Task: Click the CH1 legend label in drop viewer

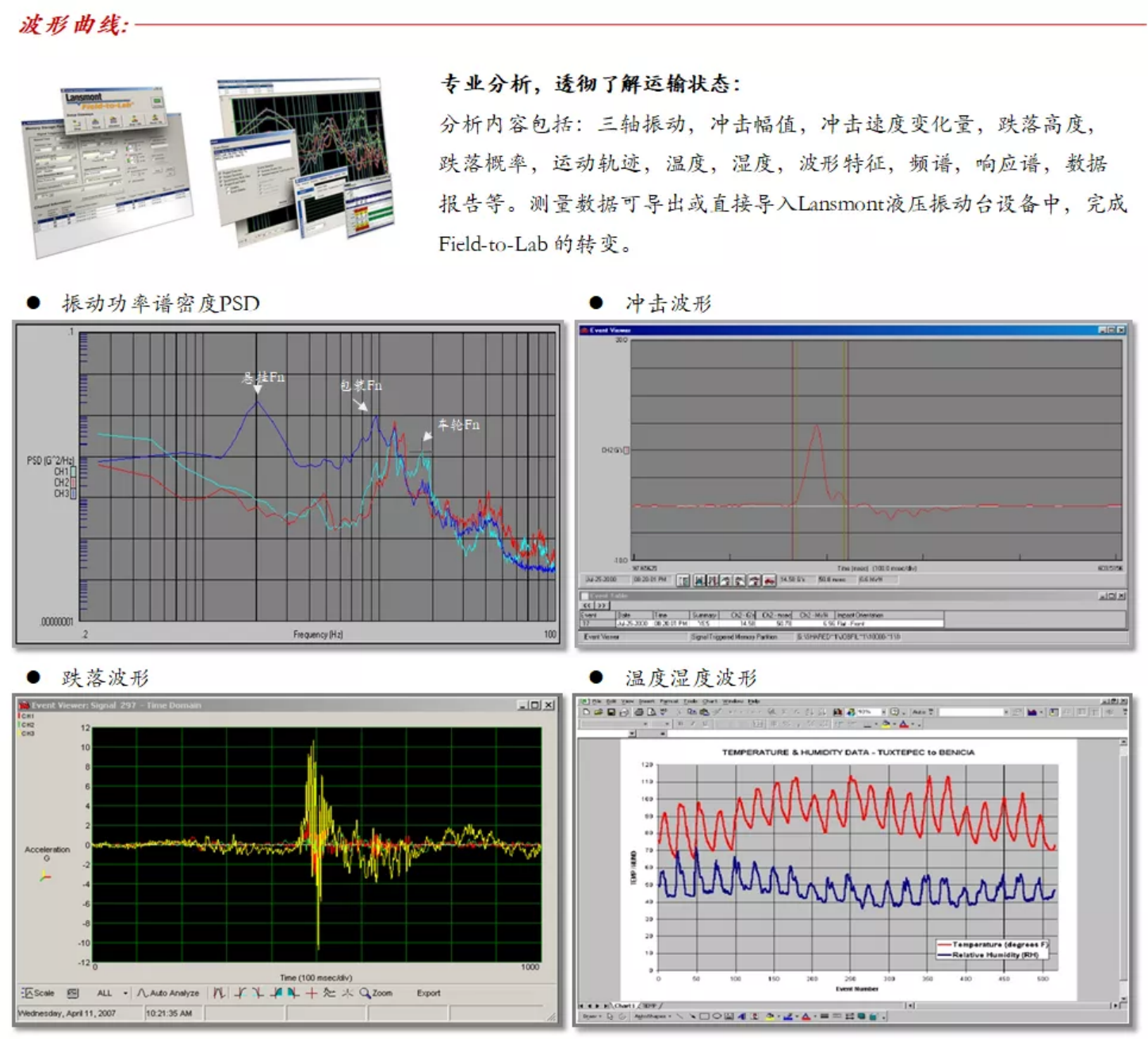Action: 26,716
